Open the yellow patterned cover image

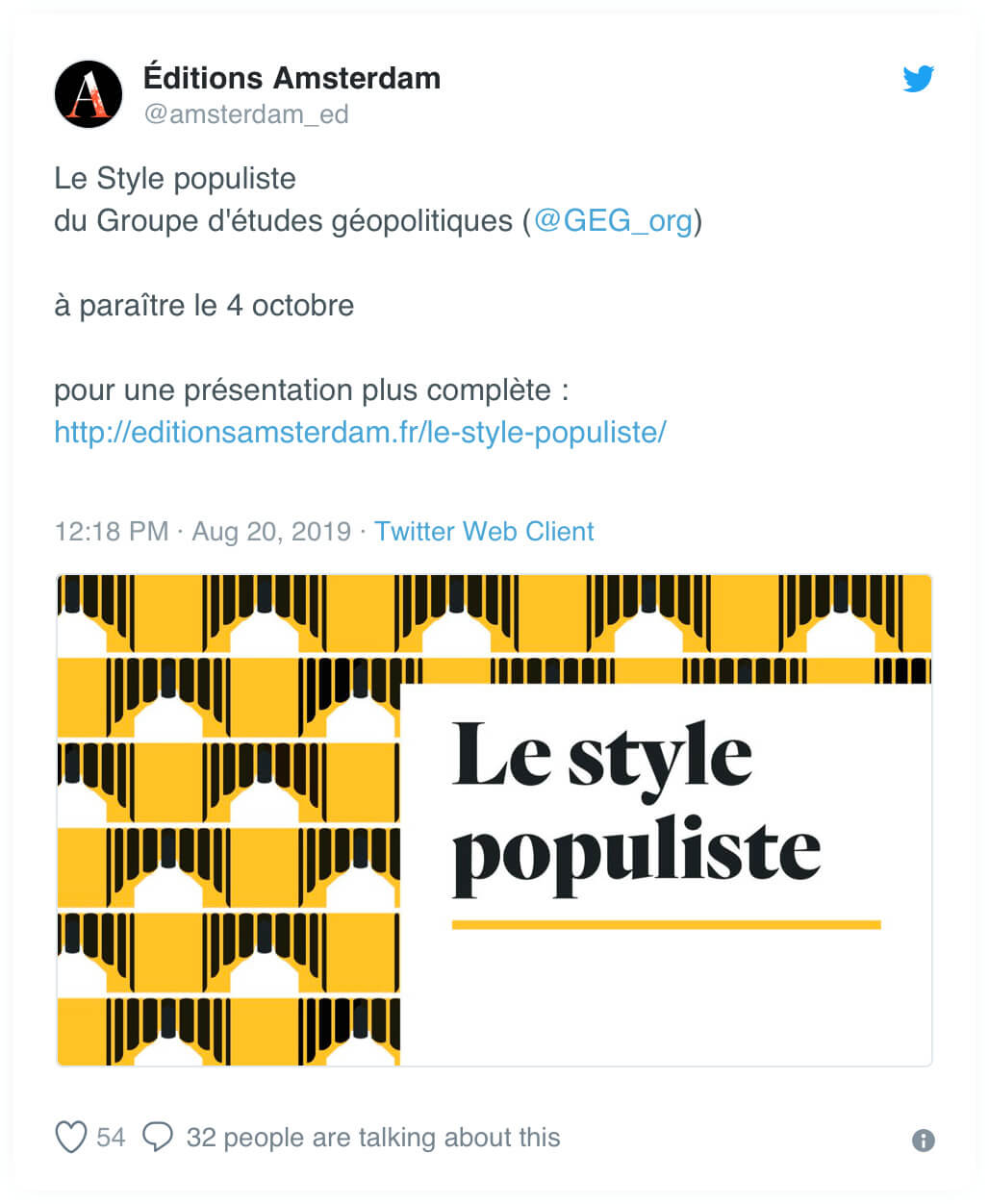click(x=227, y=819)
